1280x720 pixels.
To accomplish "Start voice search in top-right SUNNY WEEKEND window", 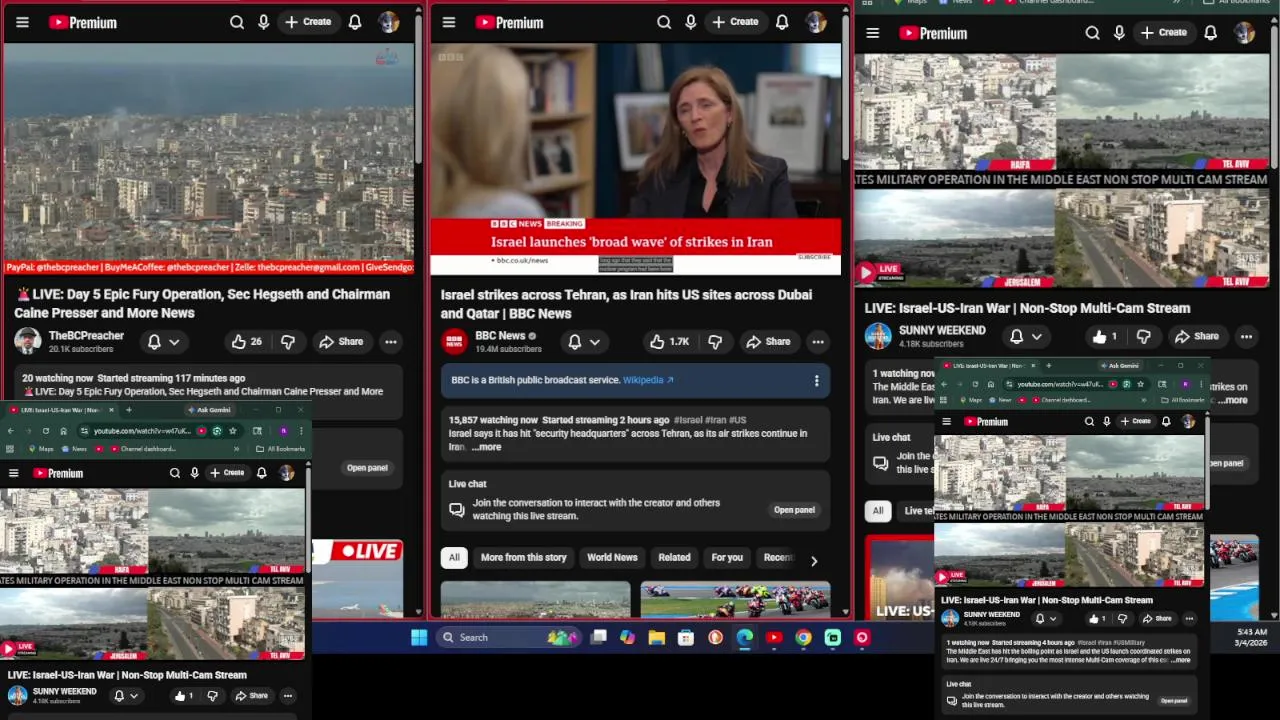I will (1119, 33).
